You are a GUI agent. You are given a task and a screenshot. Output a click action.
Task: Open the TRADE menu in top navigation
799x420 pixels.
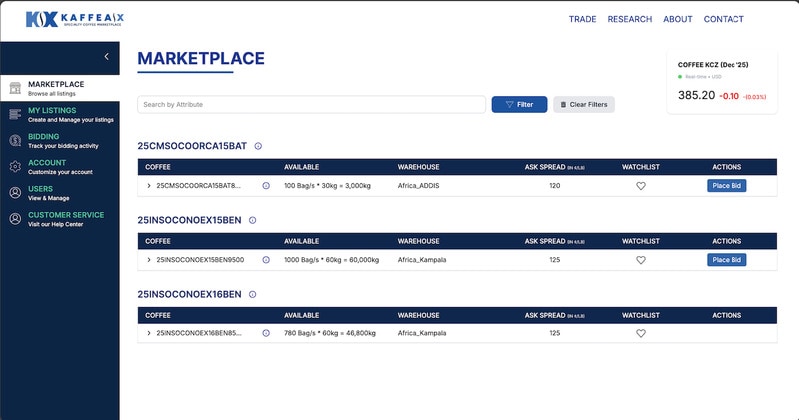point(582,19)
